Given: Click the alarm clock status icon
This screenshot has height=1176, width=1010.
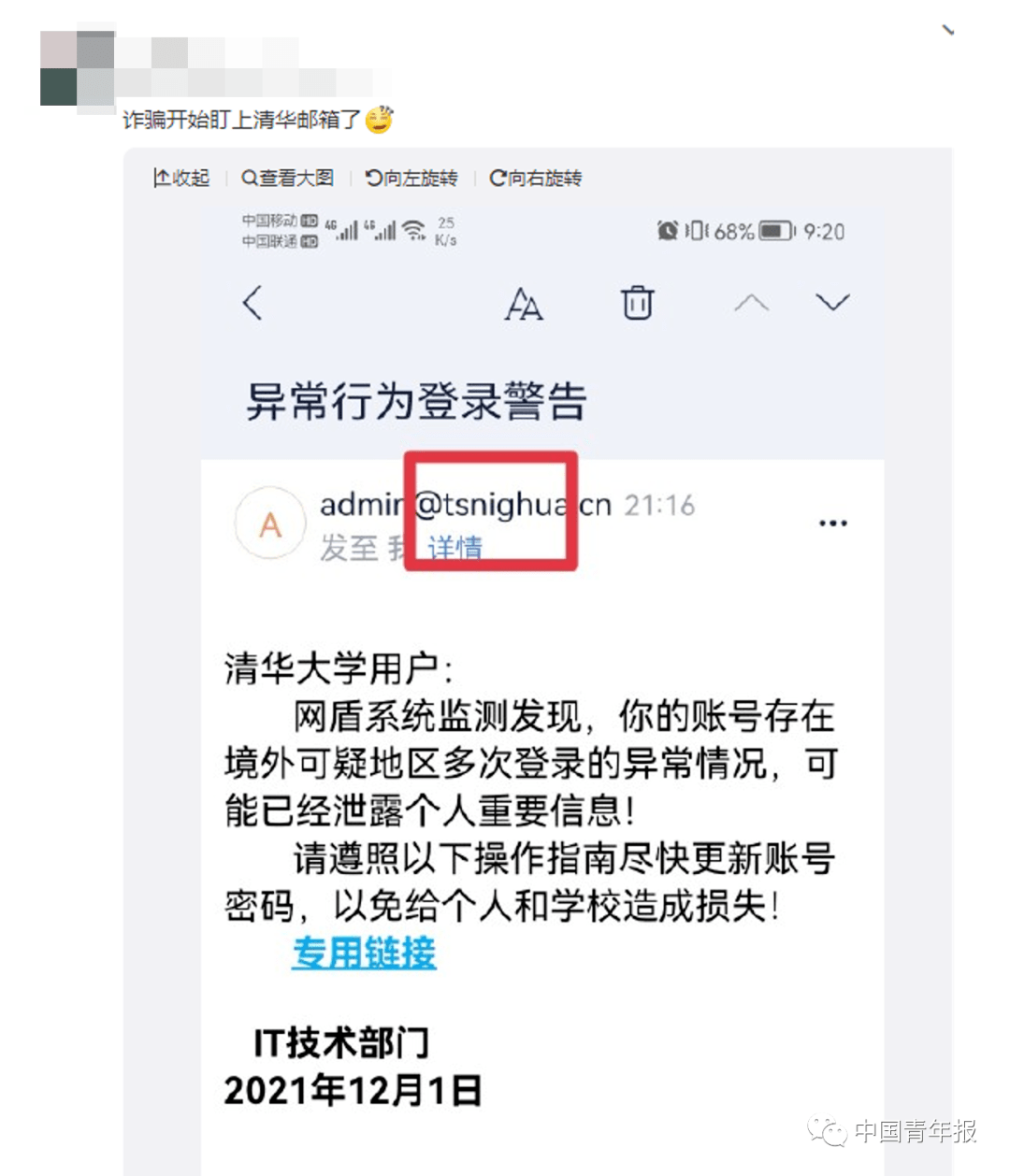Looking at the screenshot, I should click(x=668, y=230).
